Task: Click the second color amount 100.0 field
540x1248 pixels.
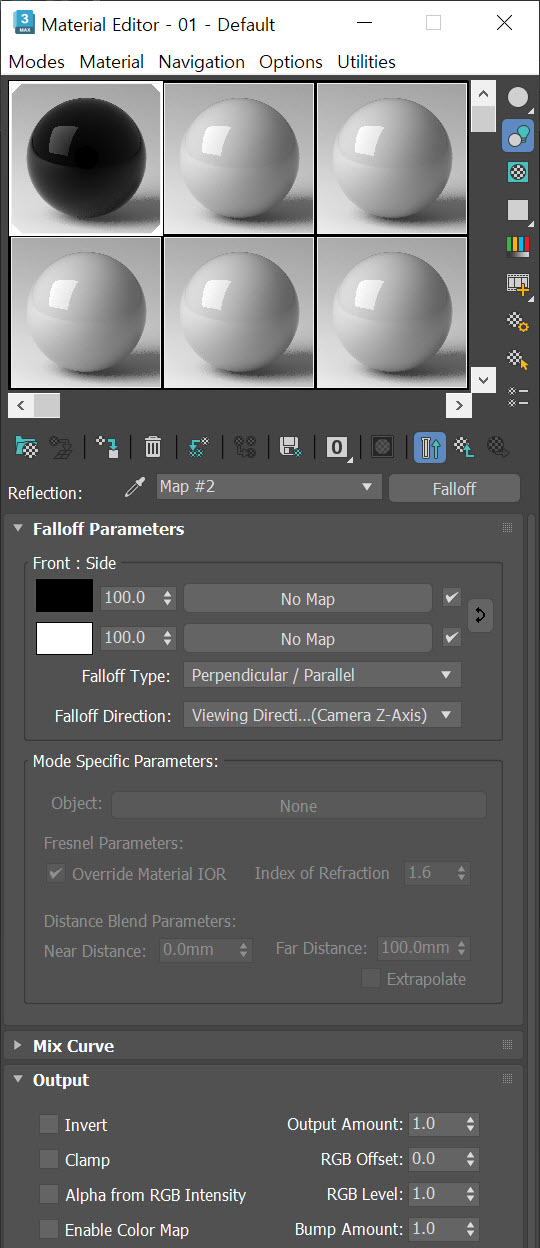Action: click(x=129, y=637)
